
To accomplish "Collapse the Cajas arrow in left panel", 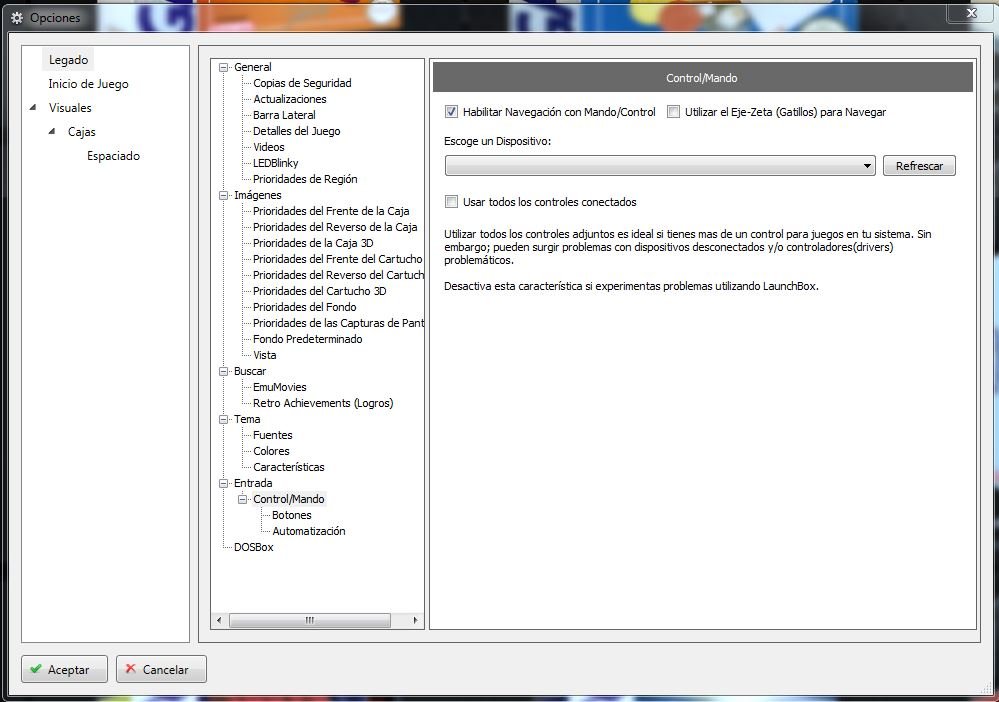I will [52, 131].
